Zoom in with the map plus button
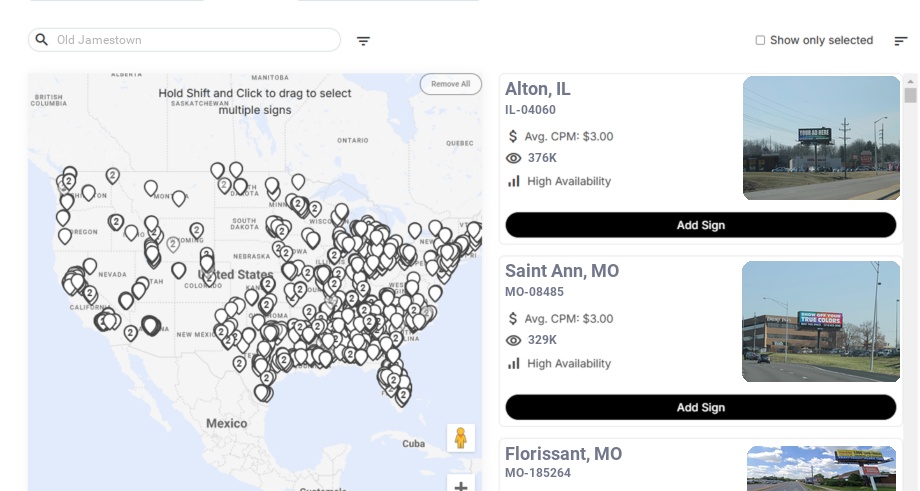Image resolution: width=920 pixels, height=491 pixels. click(461, 485)
